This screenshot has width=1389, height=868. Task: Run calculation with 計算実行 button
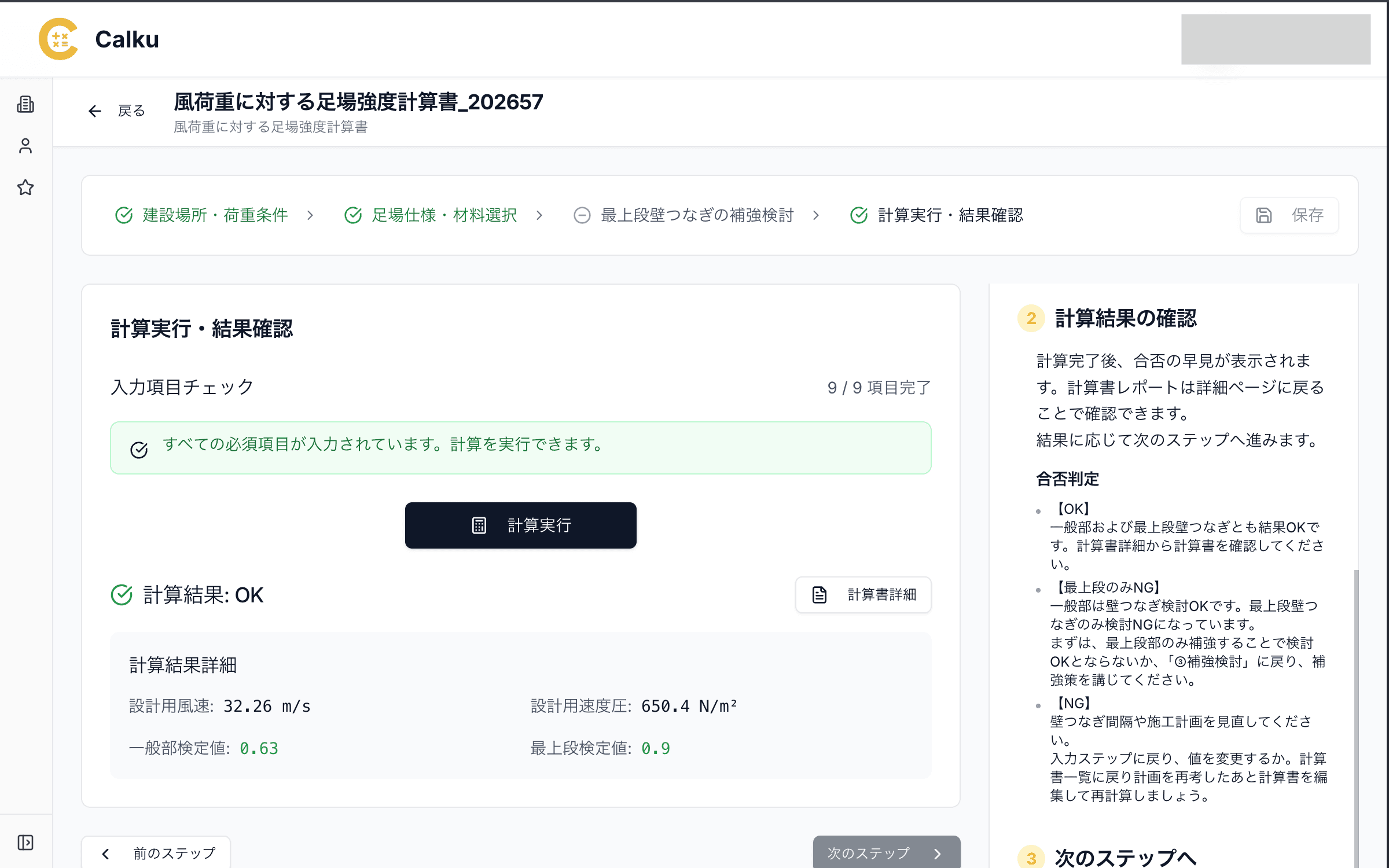coord(521,525)
